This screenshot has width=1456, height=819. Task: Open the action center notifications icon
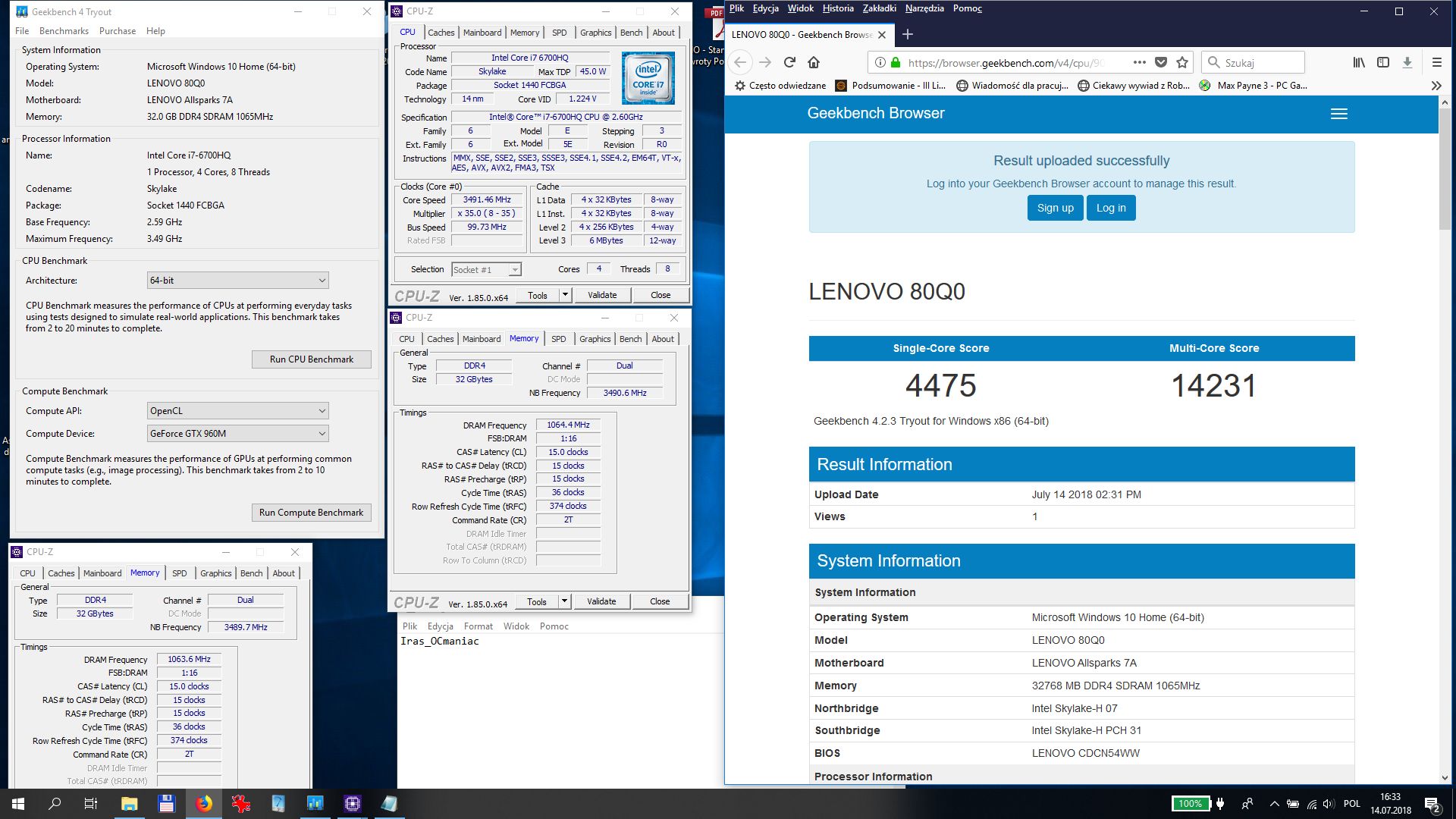pyautogui.click(x=1432, y=804)
